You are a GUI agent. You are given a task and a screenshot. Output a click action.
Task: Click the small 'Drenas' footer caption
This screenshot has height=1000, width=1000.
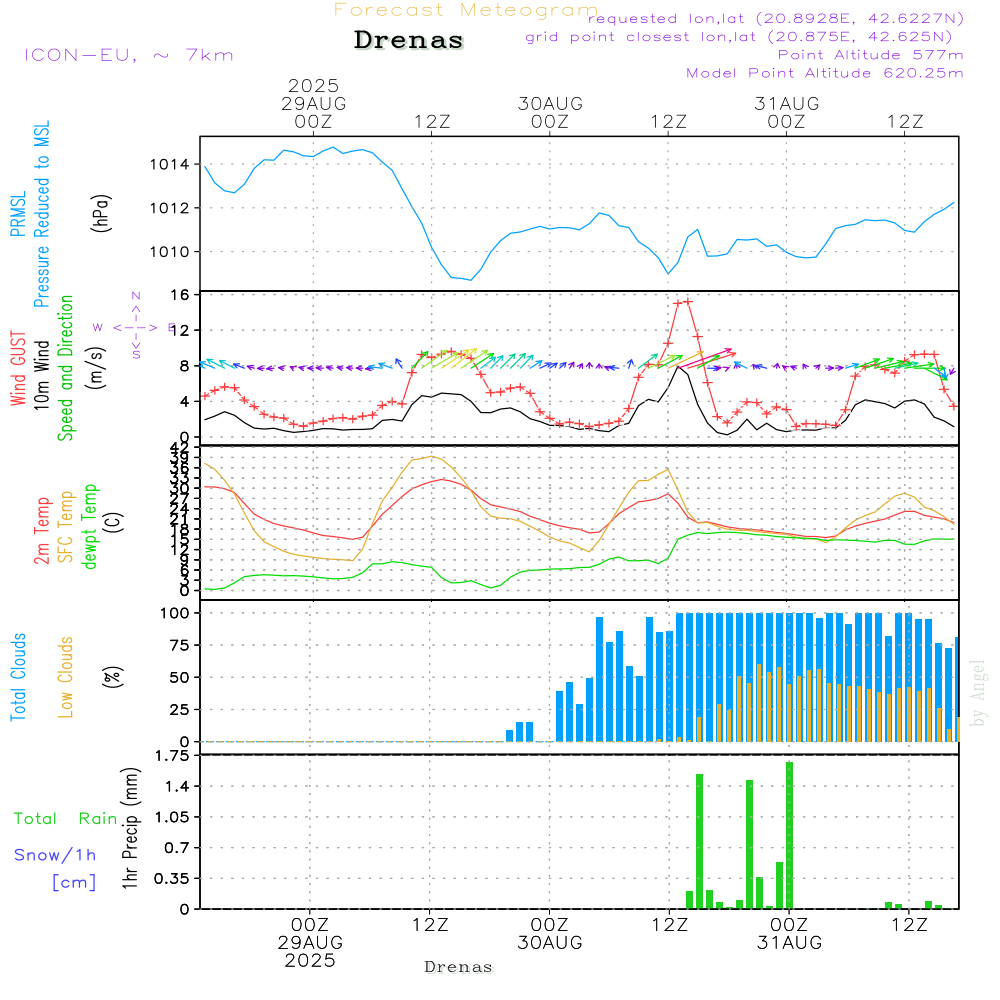tap(459, 967)
